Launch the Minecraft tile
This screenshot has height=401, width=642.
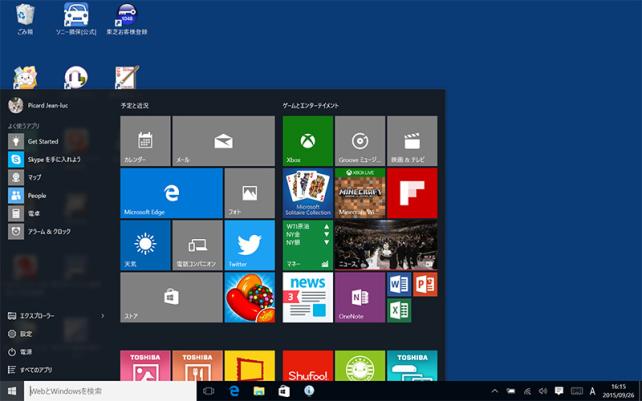[x=360, y=193]
